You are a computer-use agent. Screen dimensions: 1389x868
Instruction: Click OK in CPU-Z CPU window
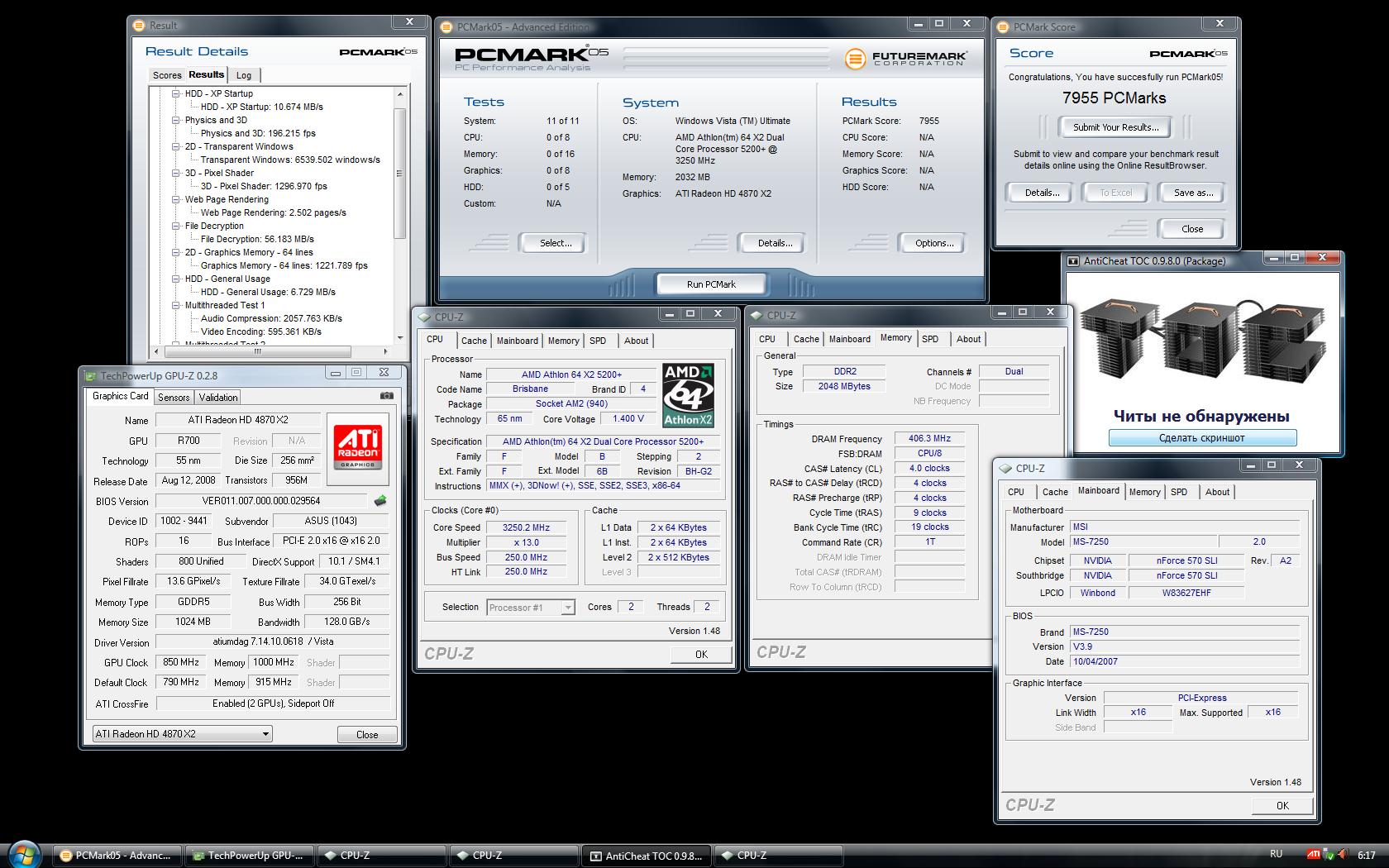[x=701, y=654]
